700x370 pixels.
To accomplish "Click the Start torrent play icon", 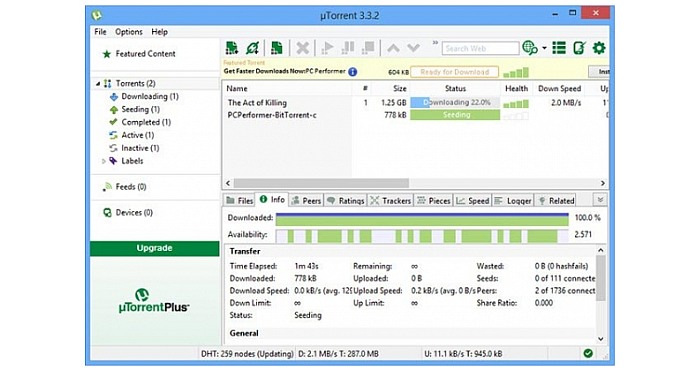I will tap(328, 48).
